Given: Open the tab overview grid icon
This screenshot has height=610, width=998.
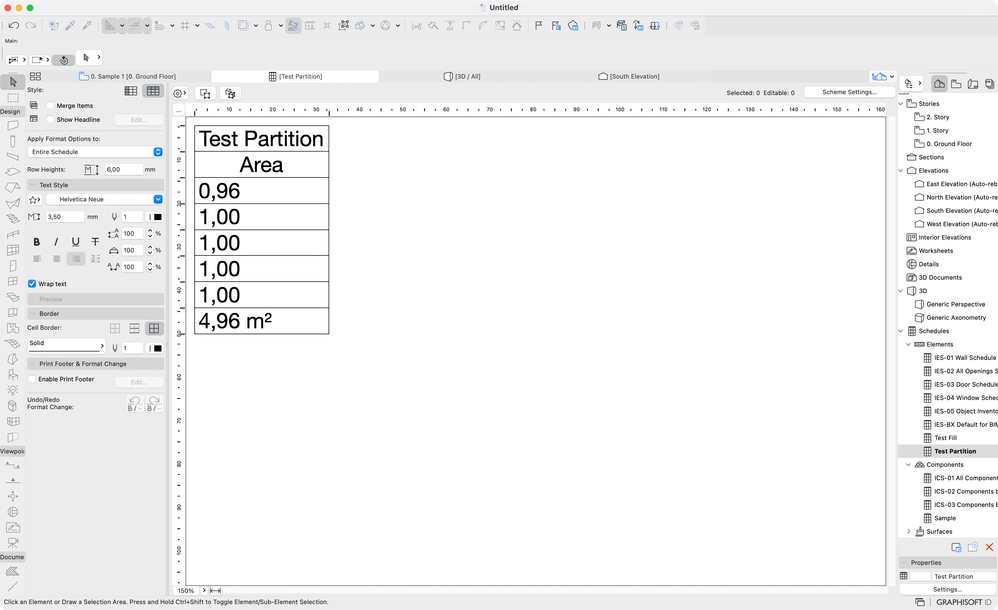Looking at the screenshot, I should (x=36, y=76).
